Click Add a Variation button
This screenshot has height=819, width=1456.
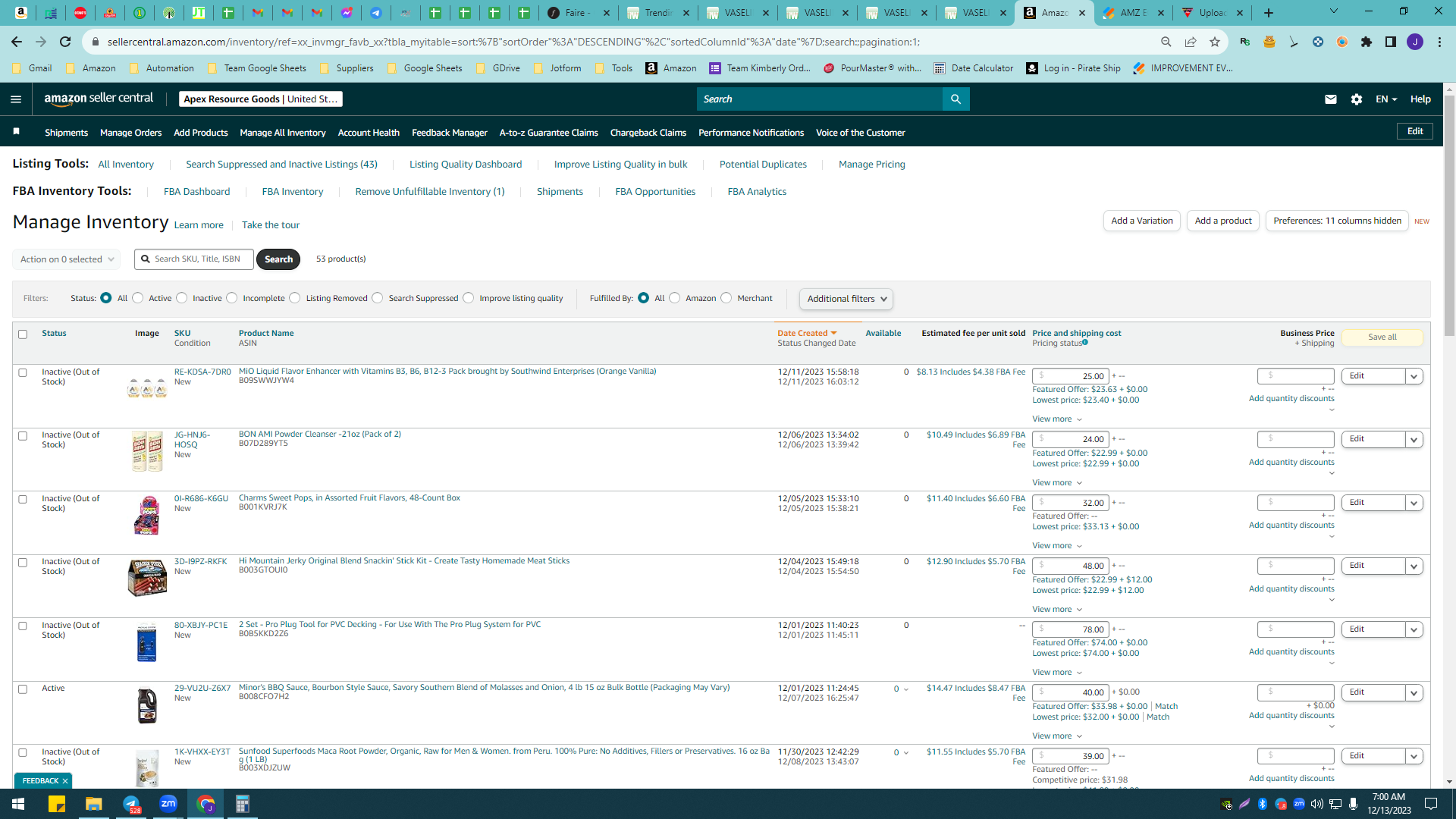1142,221
